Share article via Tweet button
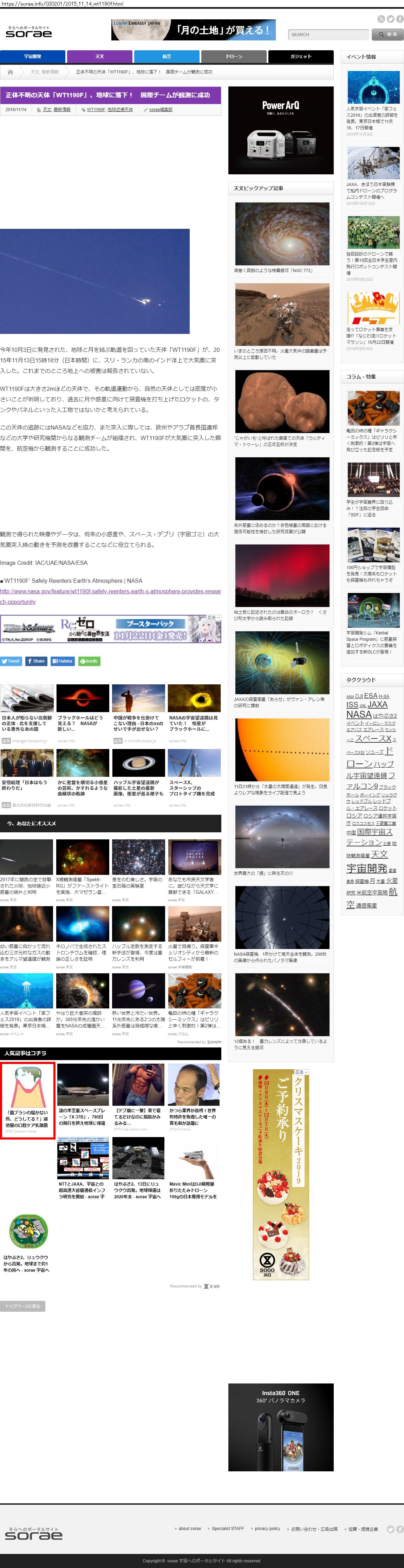This screenshot has width=404, height=1568. coord(11,661)
